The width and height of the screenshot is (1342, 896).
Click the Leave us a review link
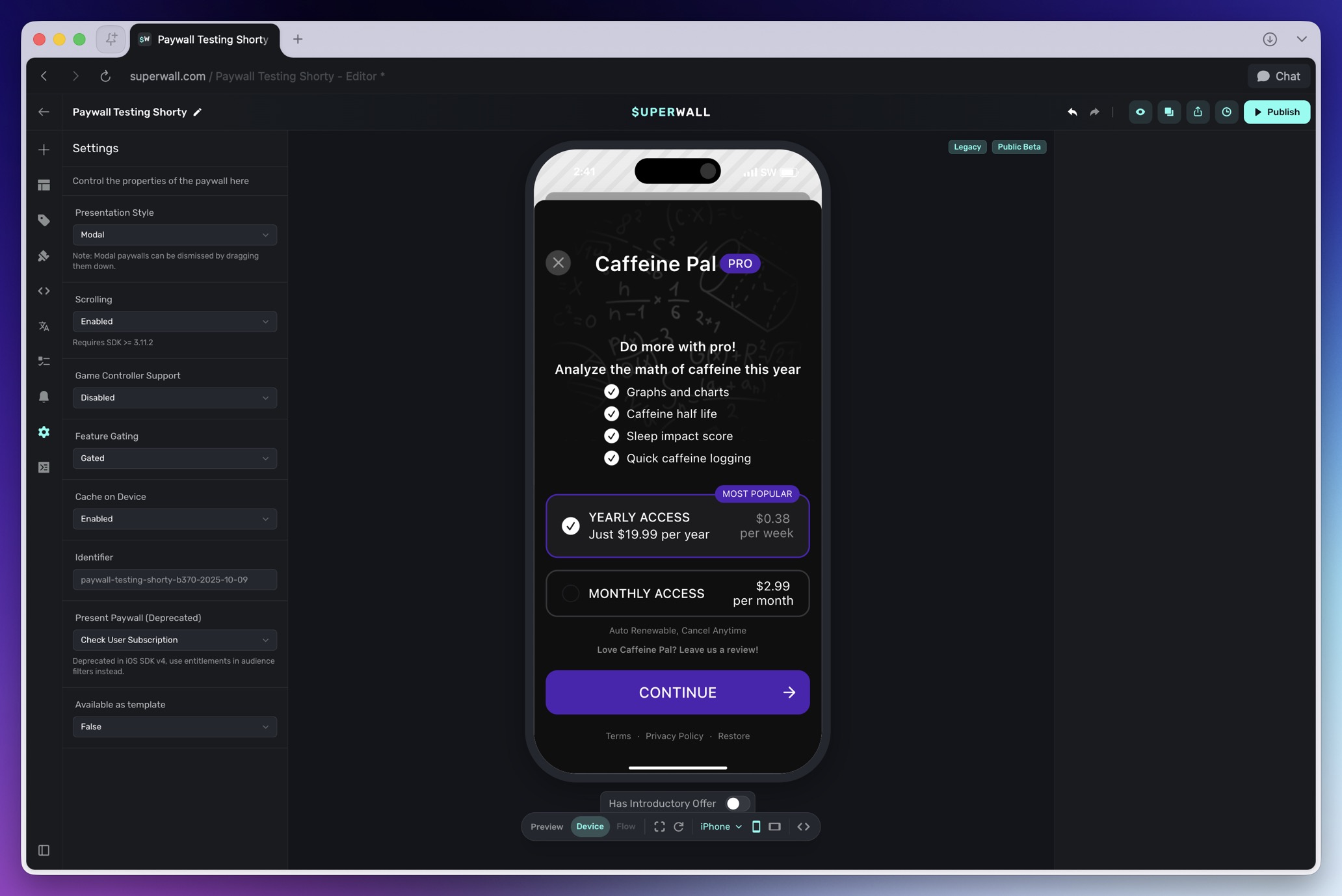tap(678, 650)
